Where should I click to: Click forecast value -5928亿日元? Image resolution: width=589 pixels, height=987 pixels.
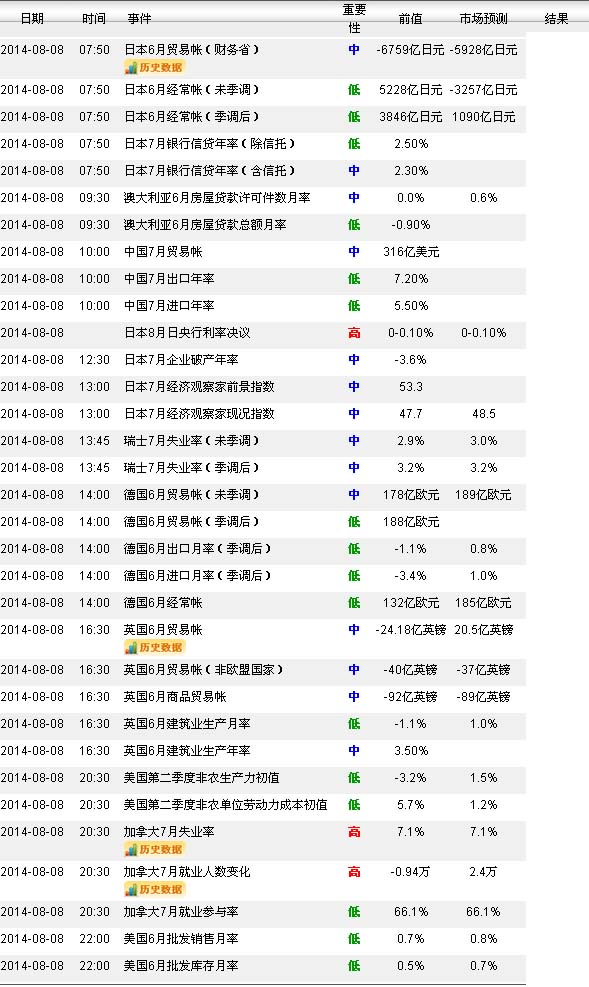483,50
